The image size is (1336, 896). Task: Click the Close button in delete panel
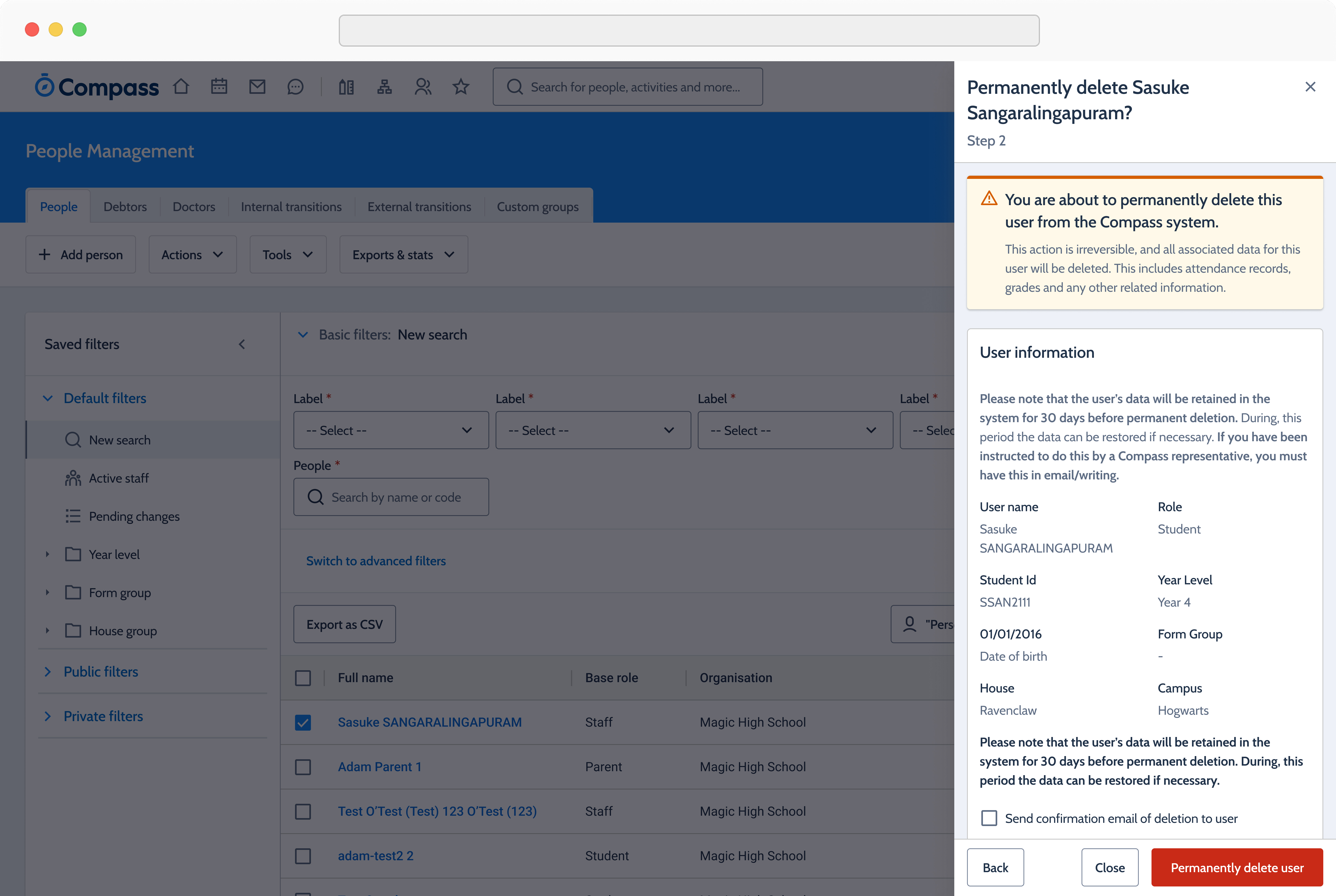click(1110, 867)
